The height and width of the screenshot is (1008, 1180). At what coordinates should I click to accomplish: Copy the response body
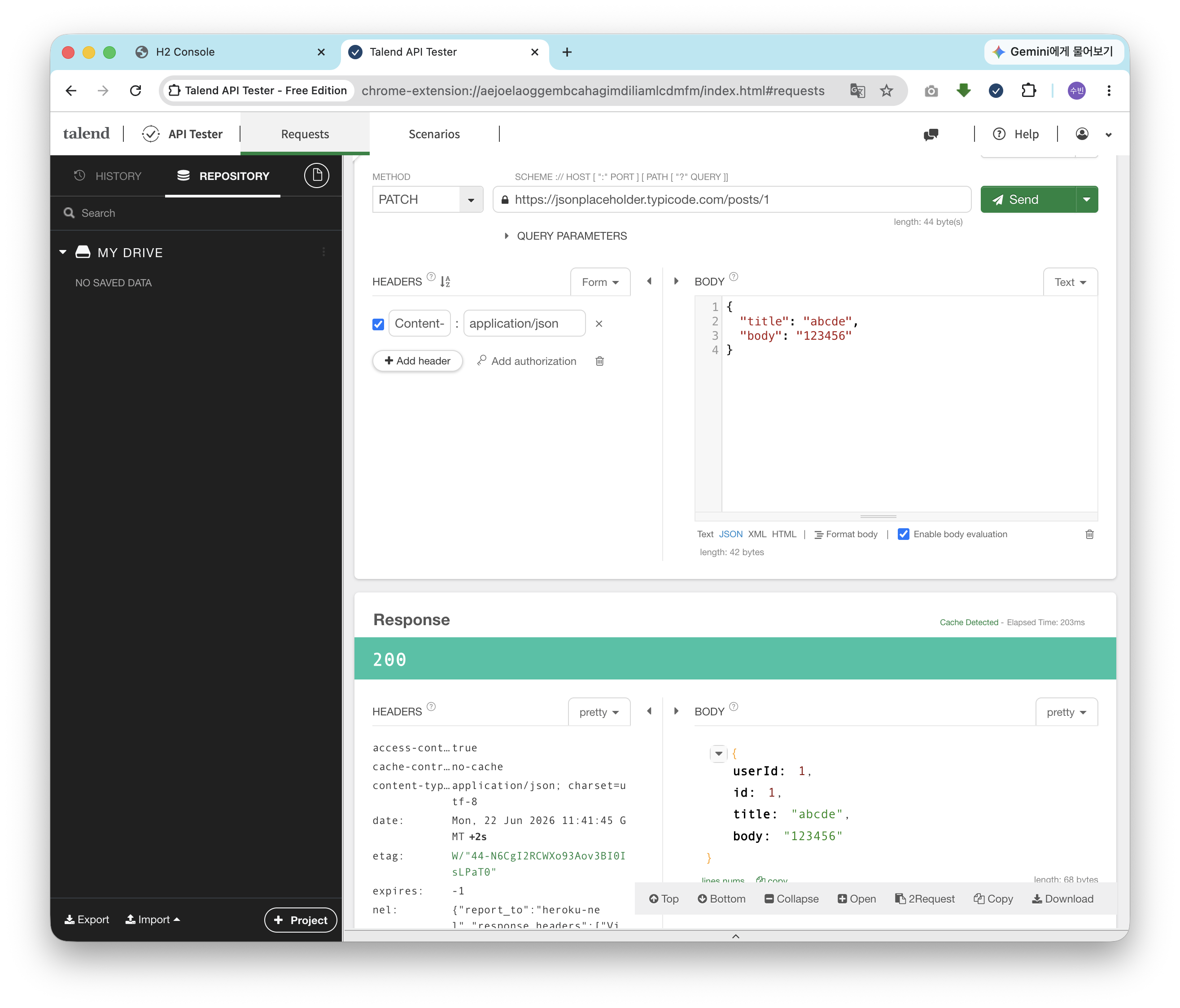[993, 898]
